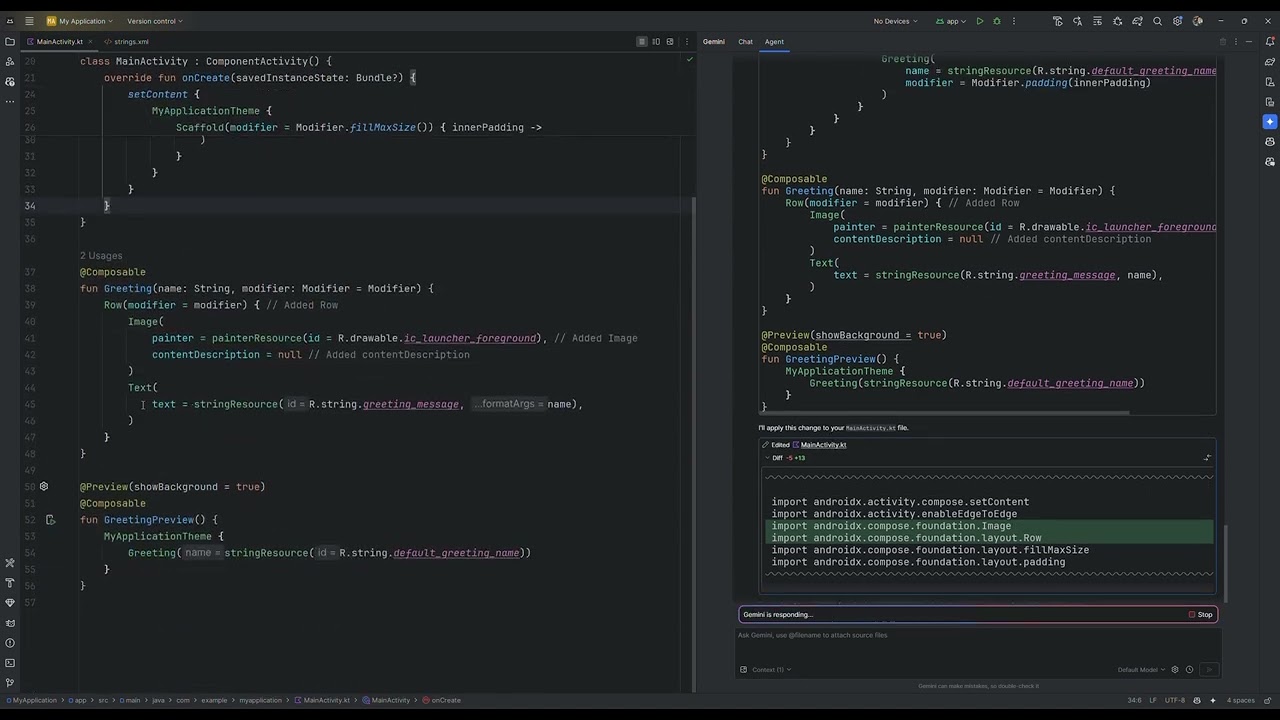Image resolution: width=1280 pixels, height=720 pixels.
Task: Open the user account avatar icon
Action: pyautogui.click(x=1197, y=21)
